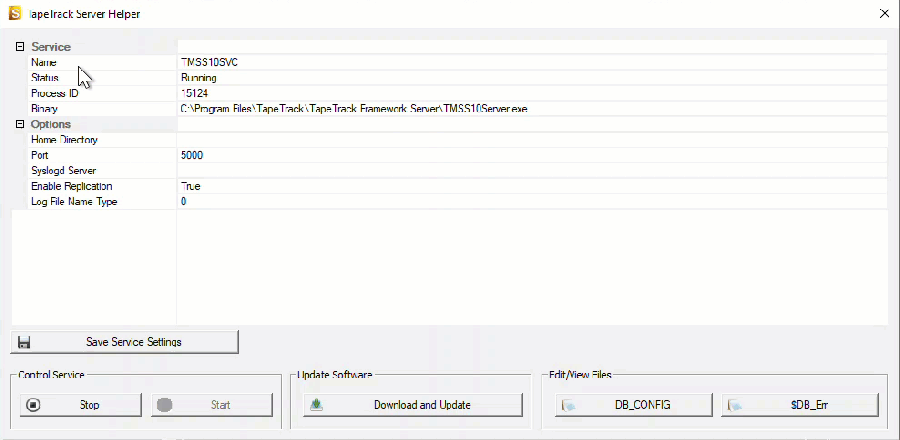Select the Name property row
Screen dimensions: 900x440
tap(457, 63)
